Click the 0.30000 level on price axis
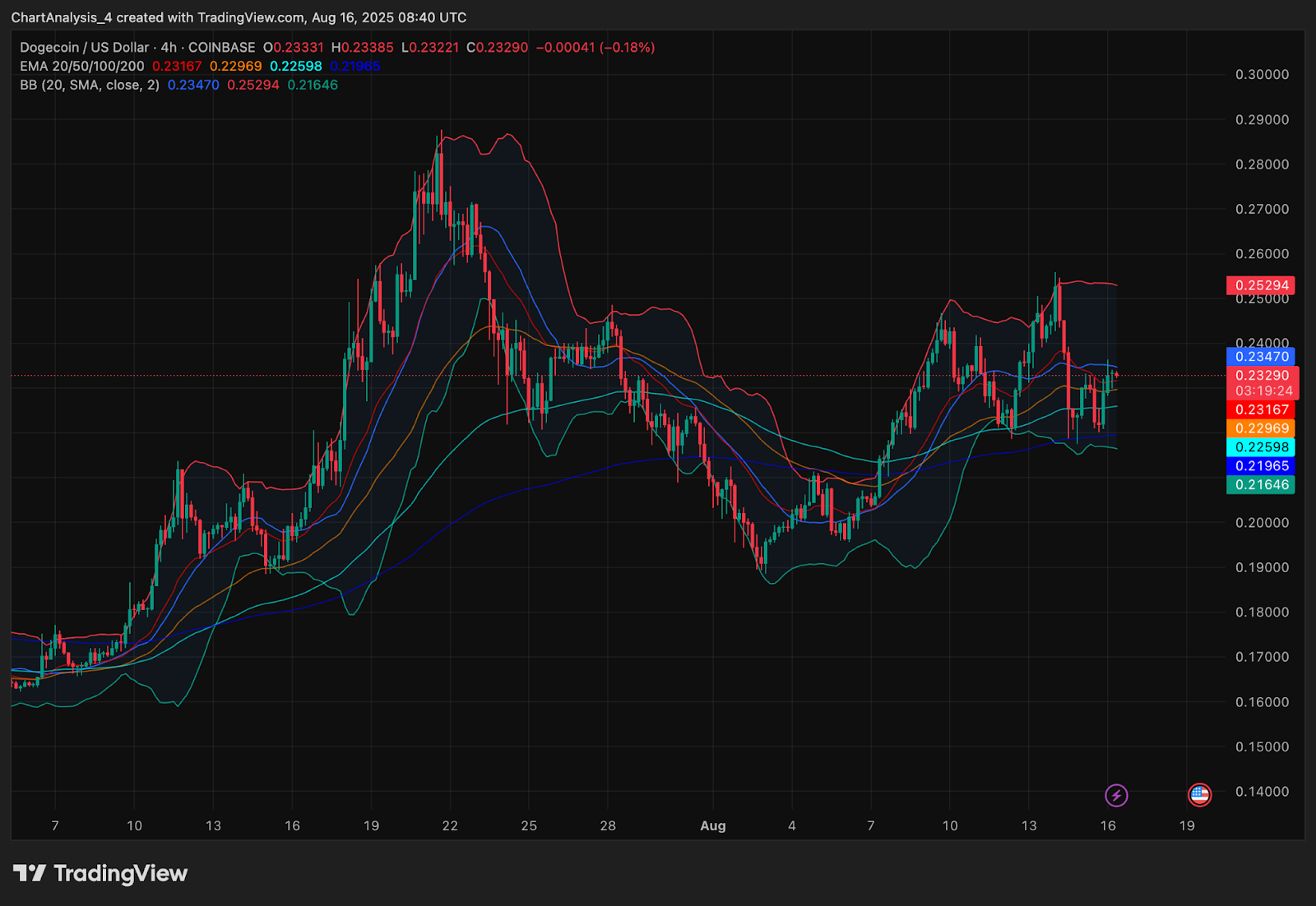 [1262, 75]
